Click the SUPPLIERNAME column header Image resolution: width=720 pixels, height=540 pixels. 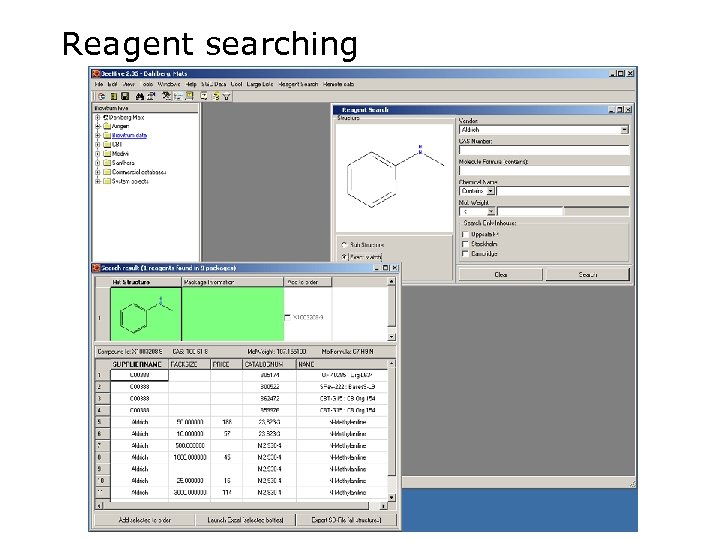[x=139, y=364]
